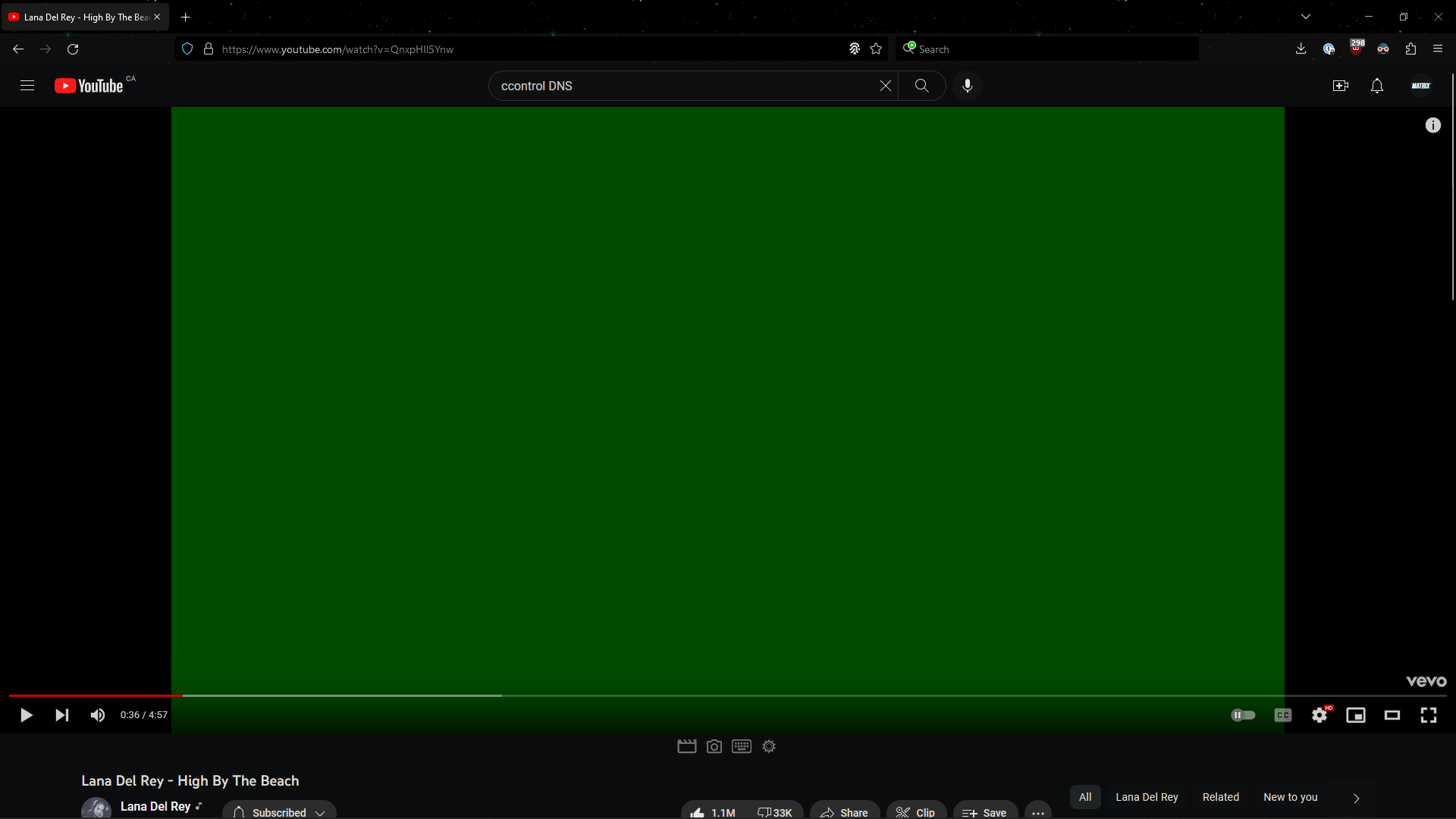Open Lana Del Rey channel avatar
This screenshot has height=819, width=1456.
click(96, 808)
